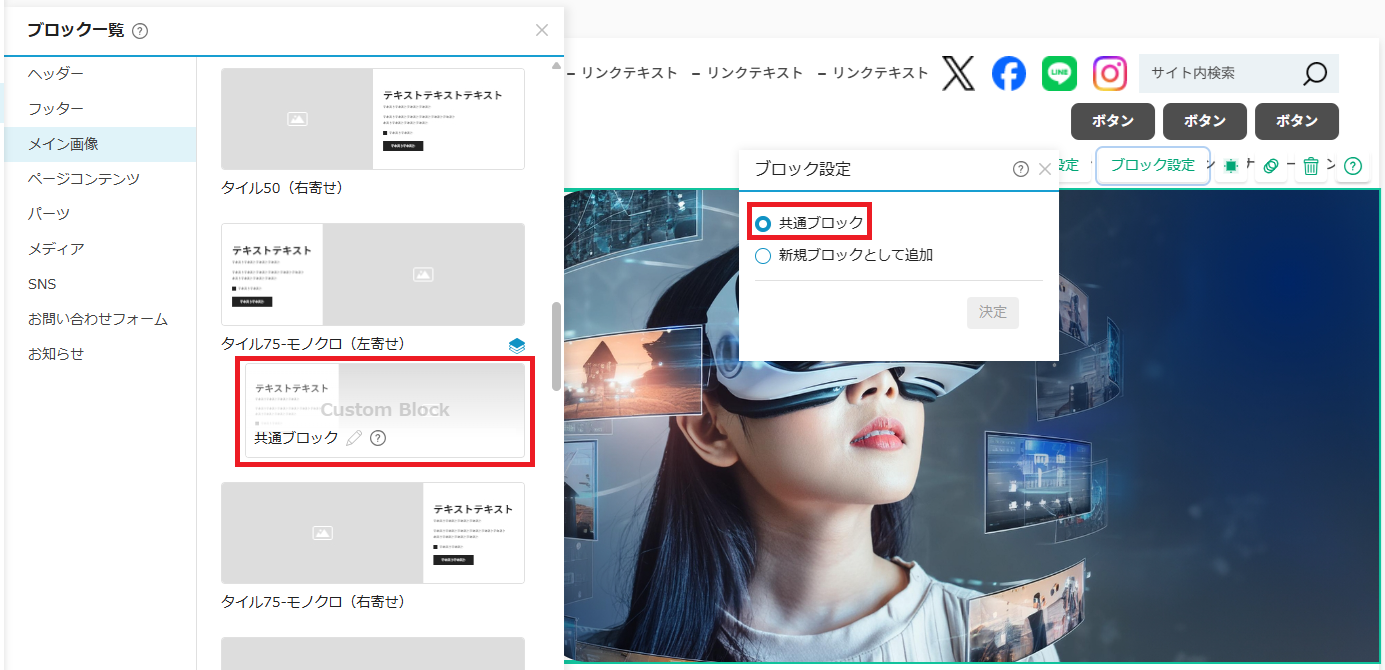Click the ボタン button under the search magnifier

[1297, 121]
